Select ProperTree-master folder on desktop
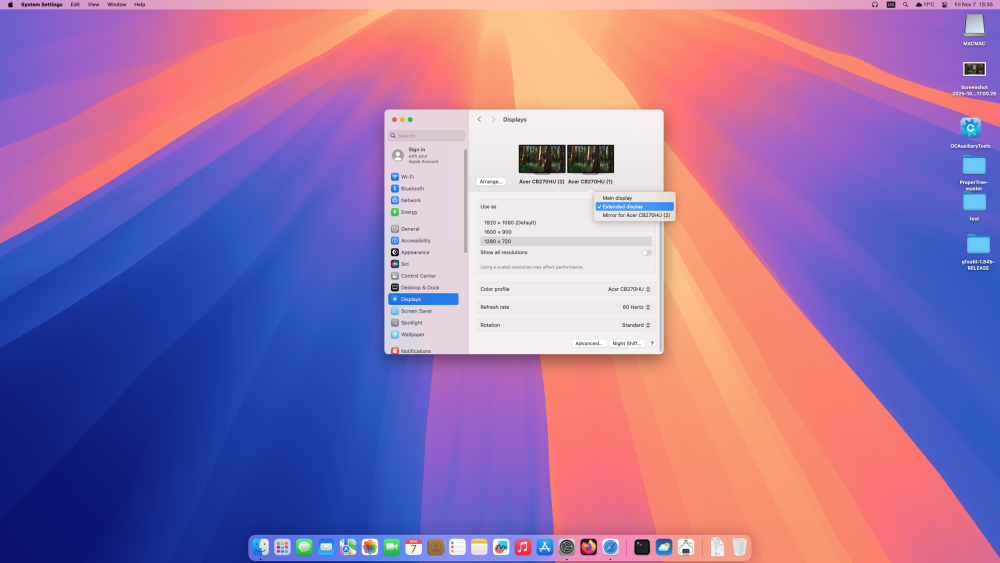Image resolution: width=1000 pixels, height=563 pixels. click(974, 172)
